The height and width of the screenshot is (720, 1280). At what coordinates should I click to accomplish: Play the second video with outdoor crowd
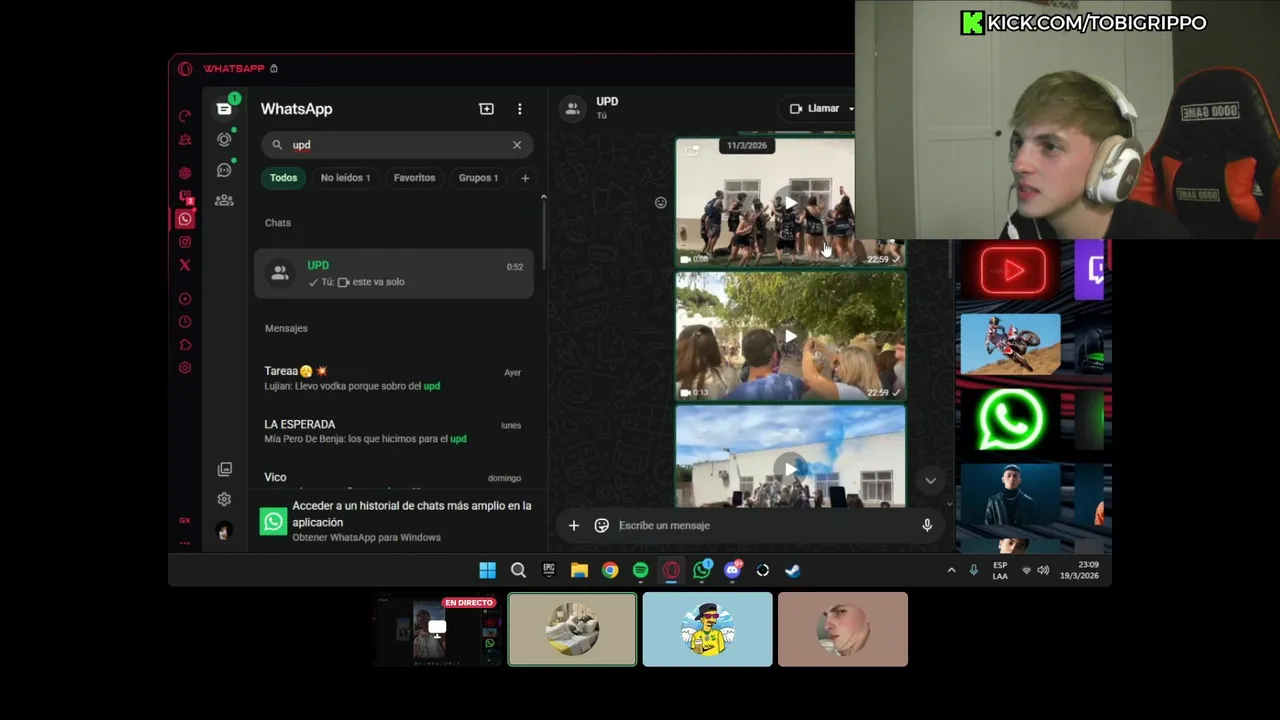click(790, 336)
